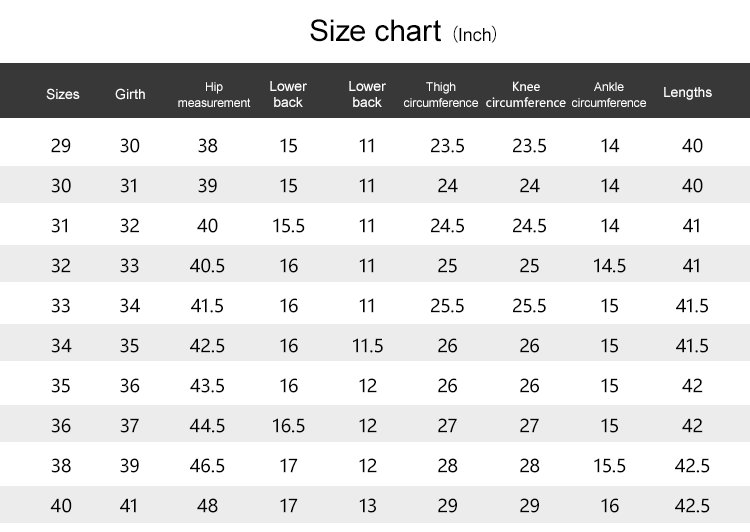
Task: Click the hip measurement 44.5 cell
Action: coord(207,426)
